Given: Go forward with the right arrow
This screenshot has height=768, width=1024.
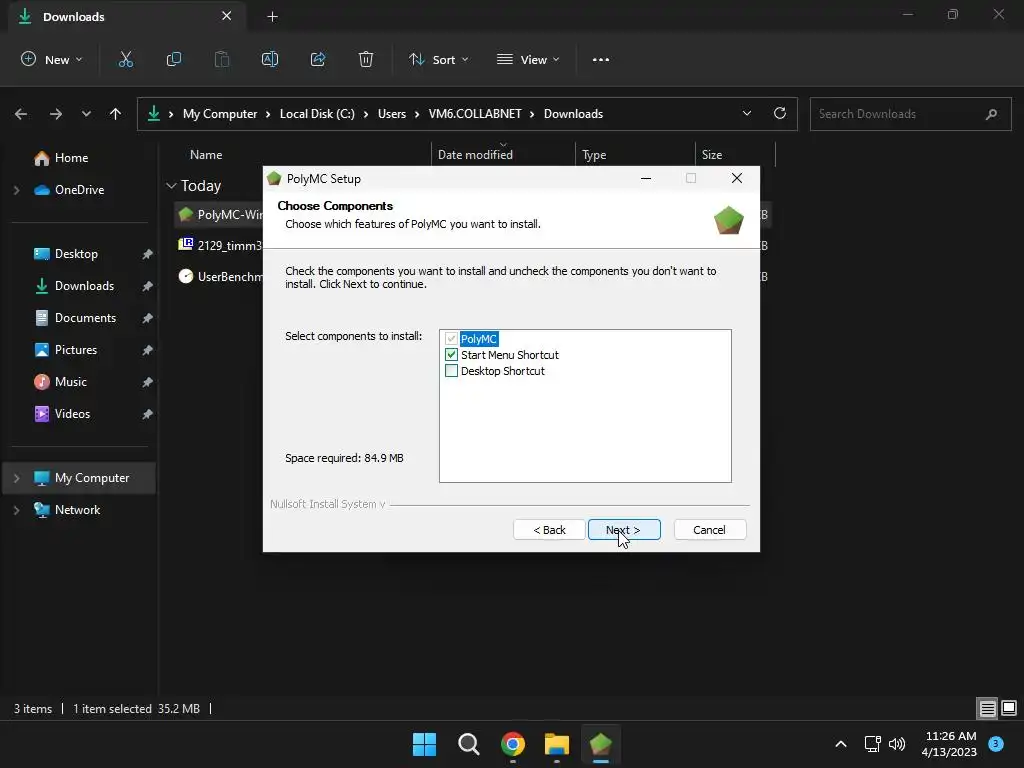Looking at the screenshot, I should [56, 114].
